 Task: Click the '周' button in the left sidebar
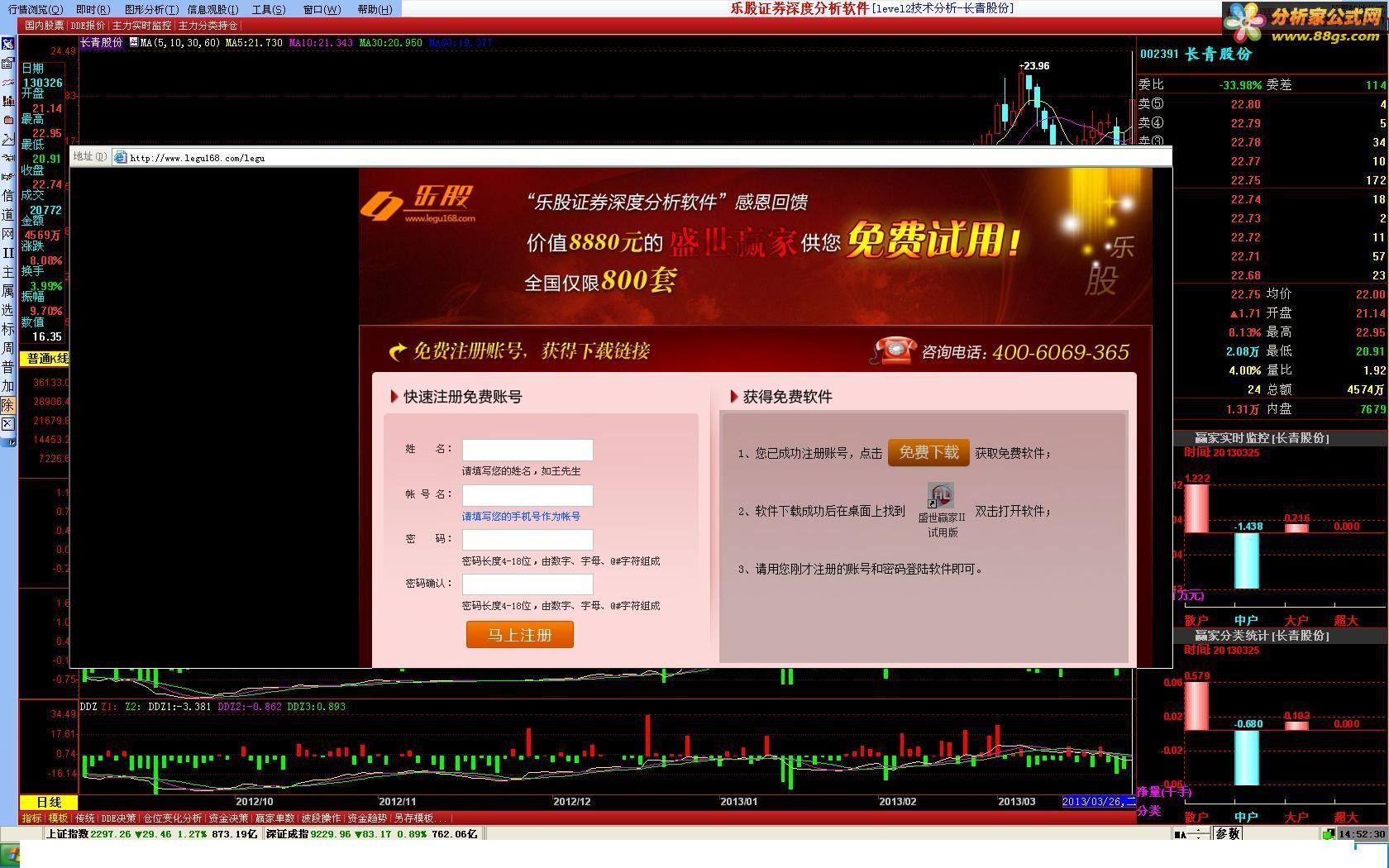tap(7, 348)
